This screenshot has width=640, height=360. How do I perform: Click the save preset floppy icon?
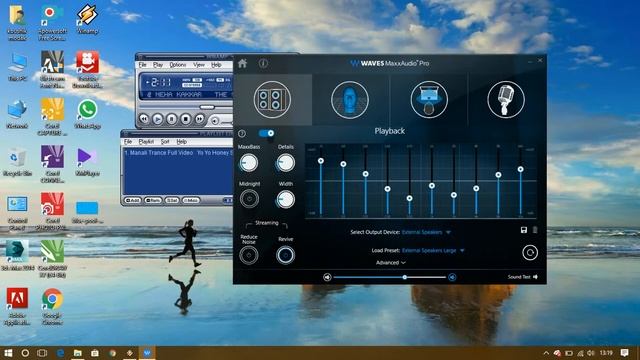click(524, 230)
